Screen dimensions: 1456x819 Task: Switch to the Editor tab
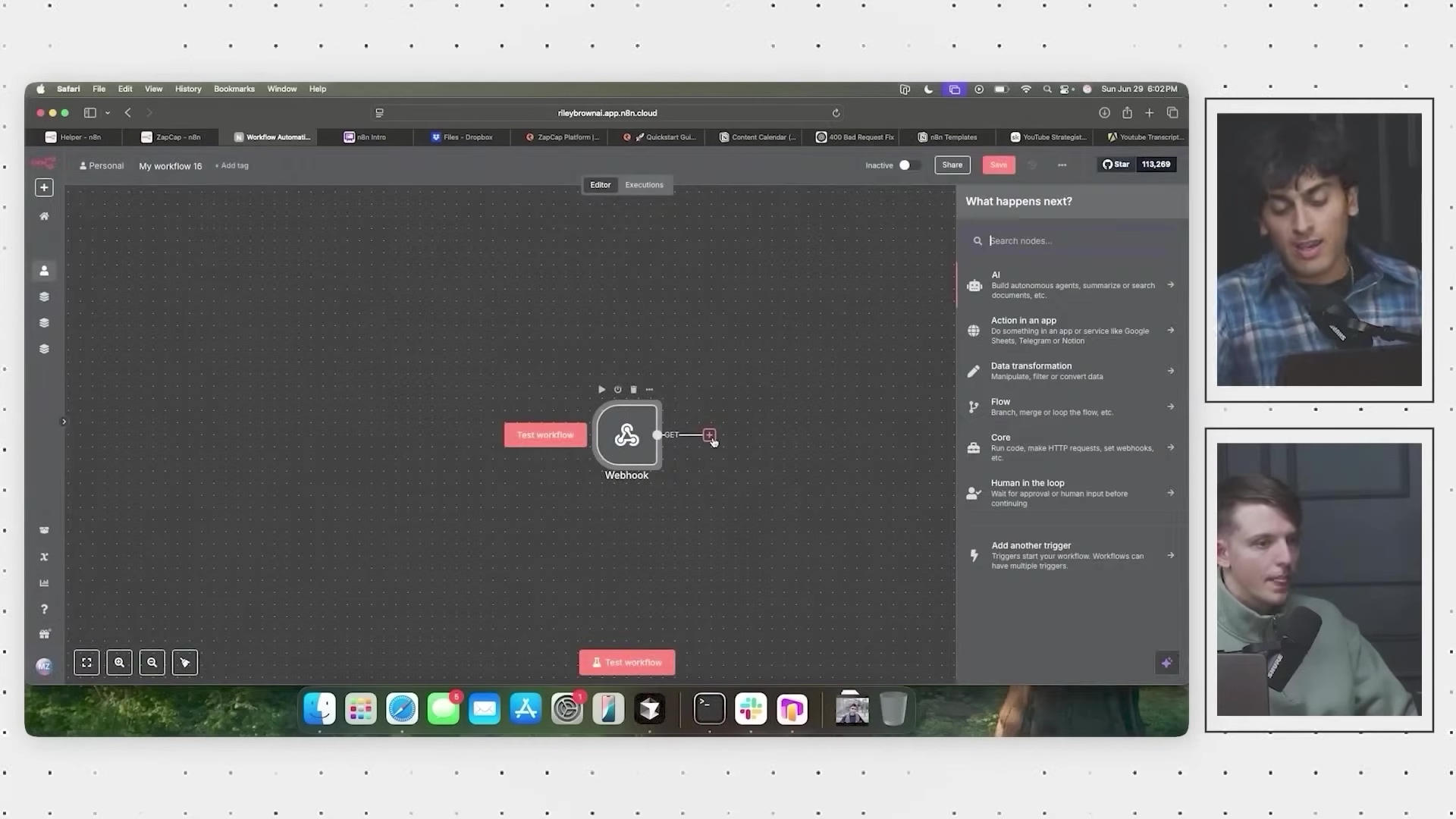pos(601,185)
